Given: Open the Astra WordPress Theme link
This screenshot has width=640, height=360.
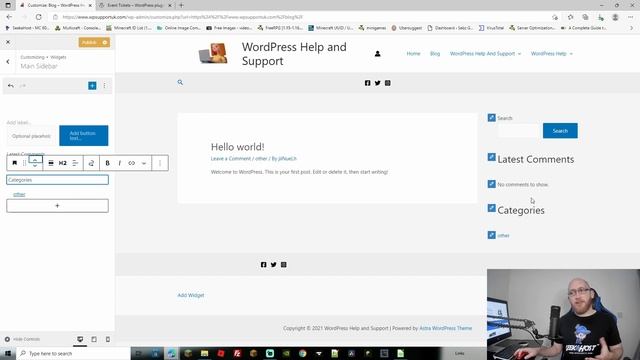Looking at the screenshot, I should tap(446, 328).
